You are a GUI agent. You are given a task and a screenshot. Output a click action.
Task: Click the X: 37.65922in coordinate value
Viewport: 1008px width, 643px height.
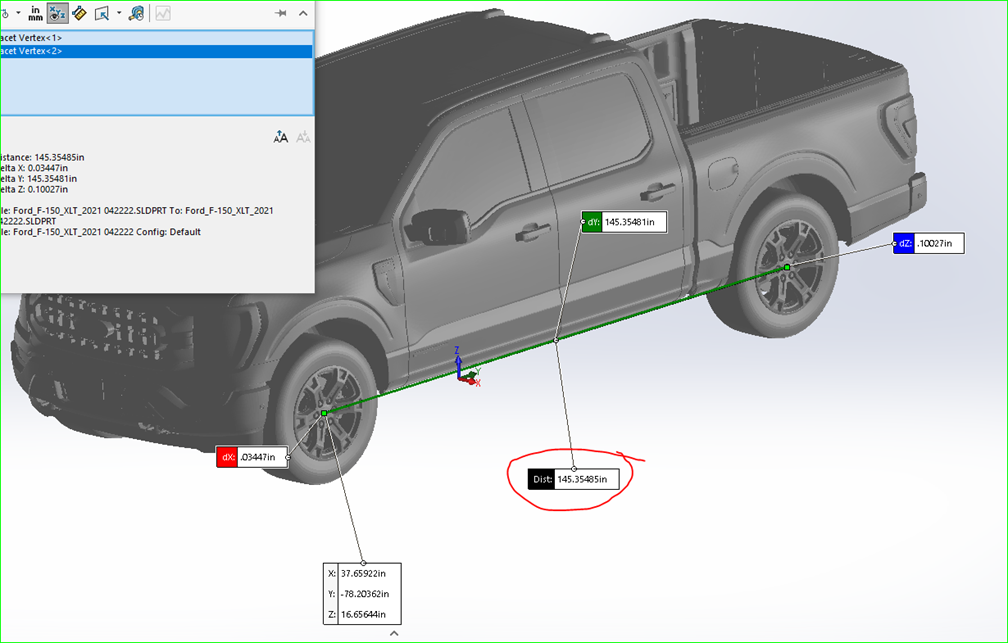(363, 573)
